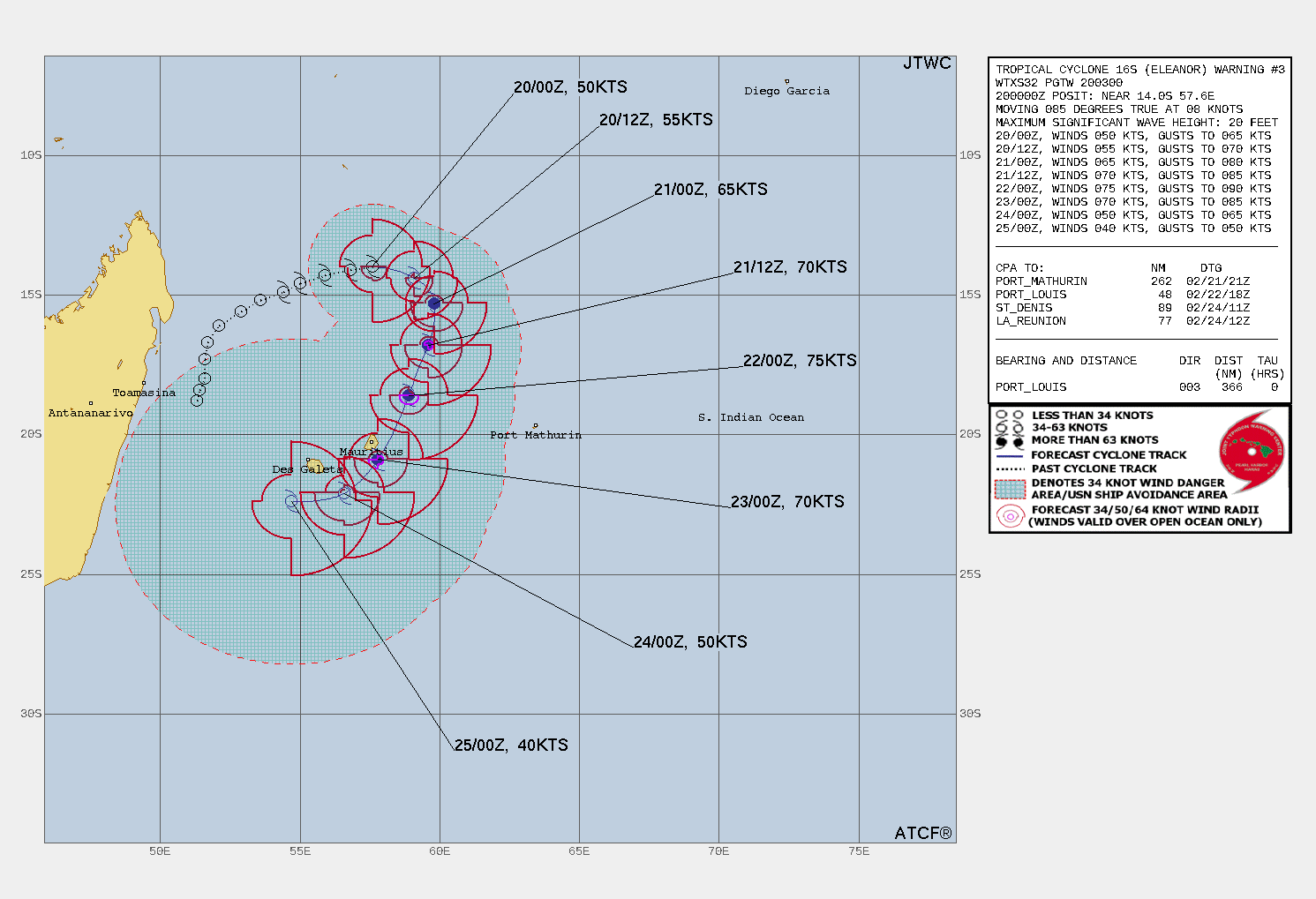This screenshot has width=1316, height=899.
Task: Click the forecast wind radii legend symbol
Action: (1010, 516)
